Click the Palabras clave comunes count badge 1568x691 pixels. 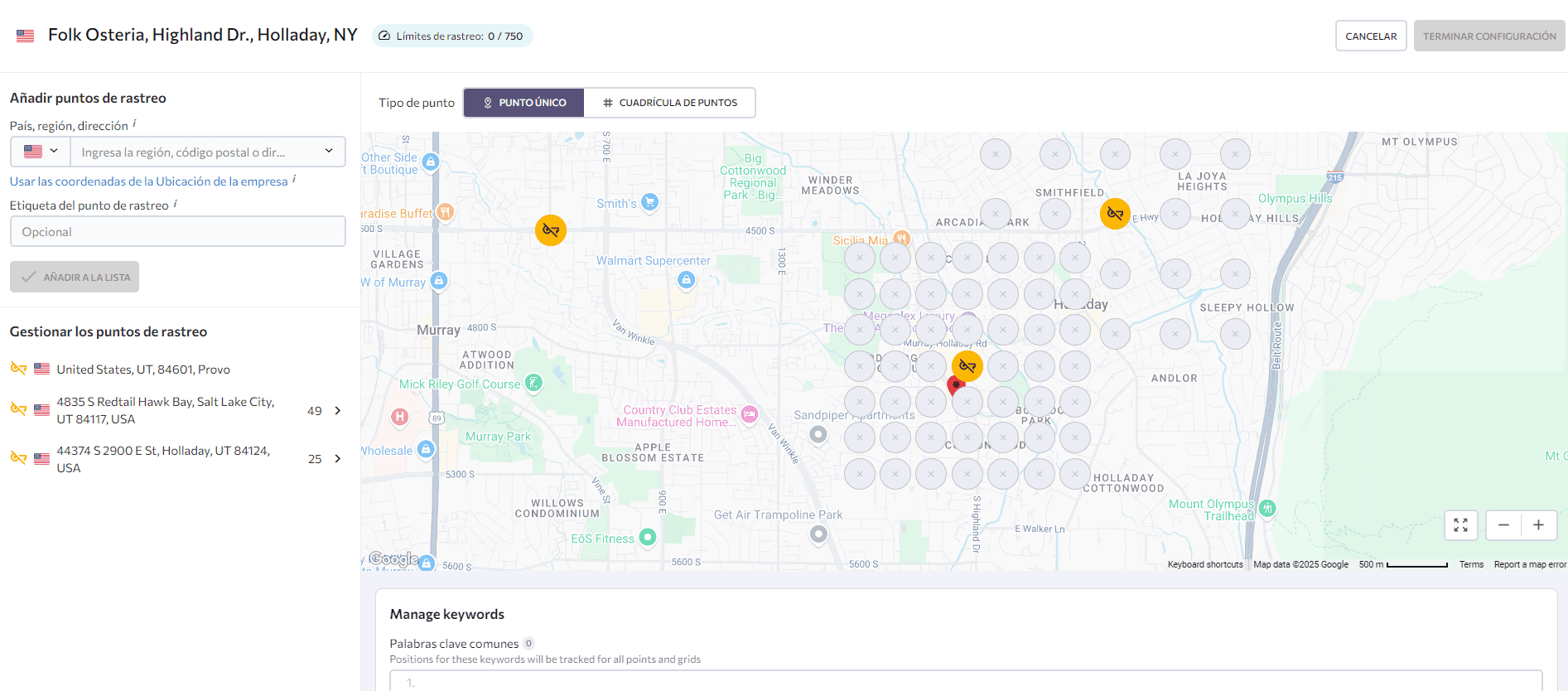point(529,643)
